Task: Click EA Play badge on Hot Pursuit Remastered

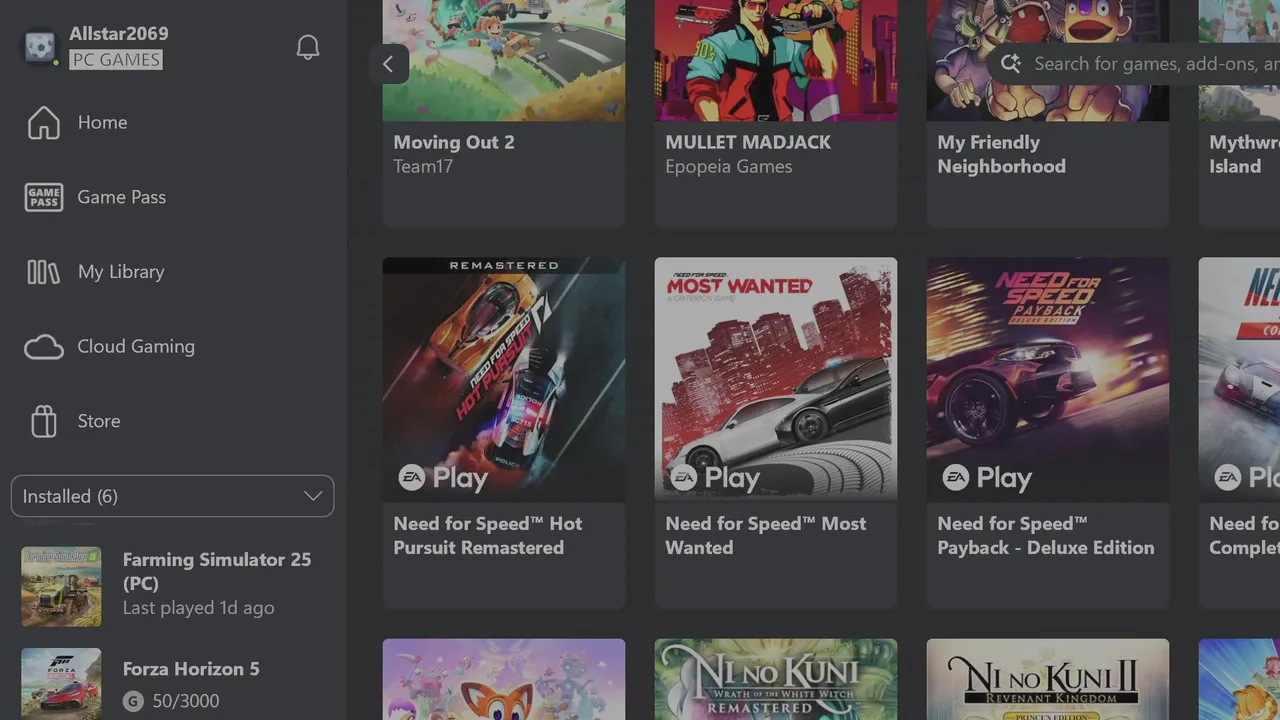Action: click(x=443, y=478)
